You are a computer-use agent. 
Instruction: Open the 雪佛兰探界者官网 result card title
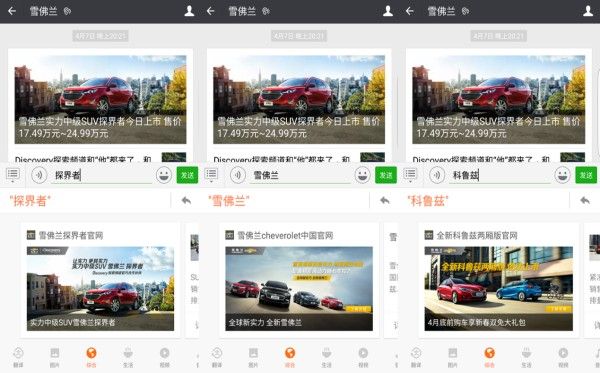point(71,235)
